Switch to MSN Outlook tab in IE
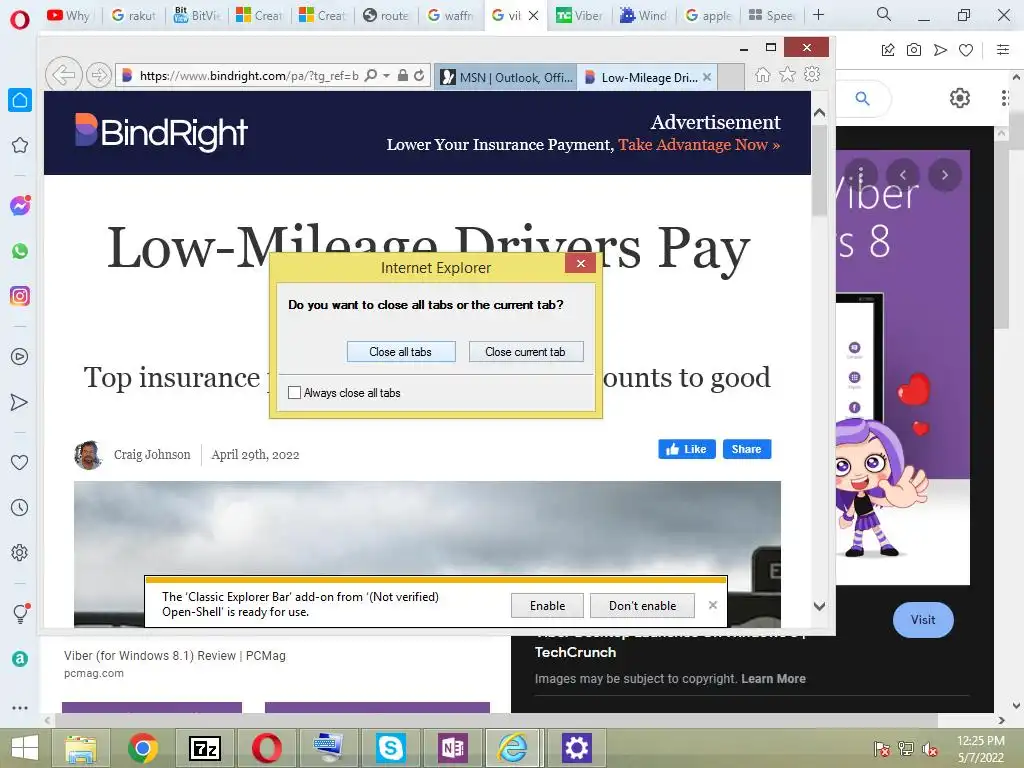 coord(505,77)
